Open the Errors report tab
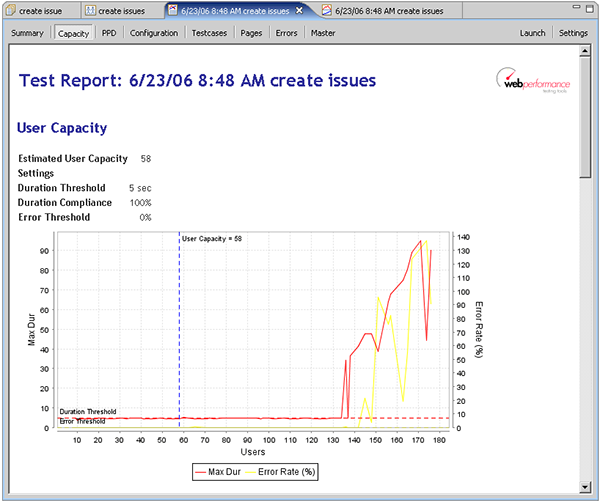The height and width of the screenshot is (502, 600). (287, 33)
